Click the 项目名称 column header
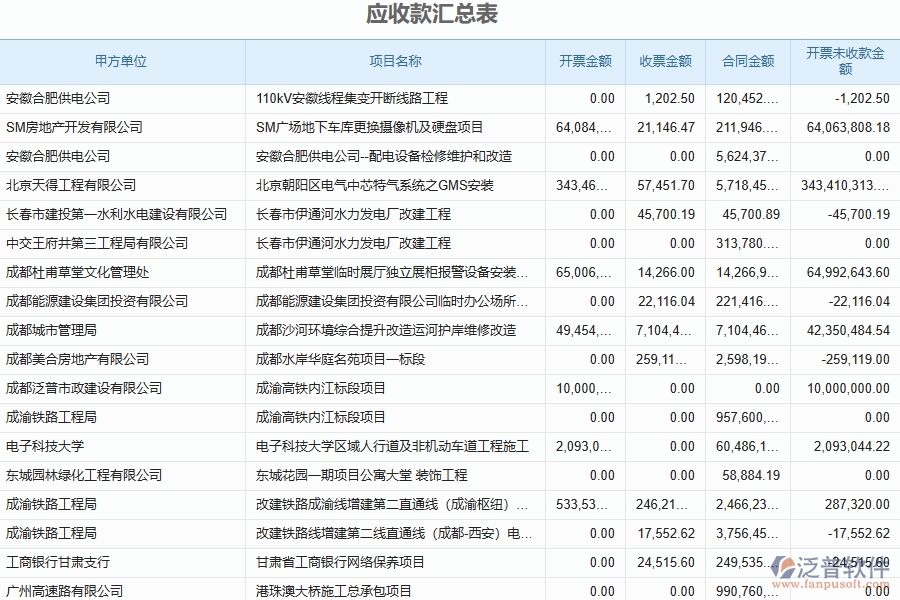 [396, 61]
